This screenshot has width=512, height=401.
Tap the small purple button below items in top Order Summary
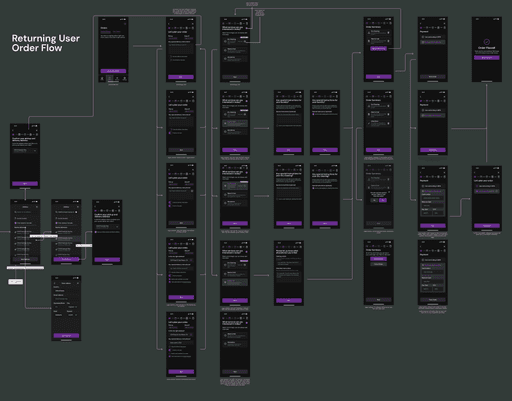378,49
